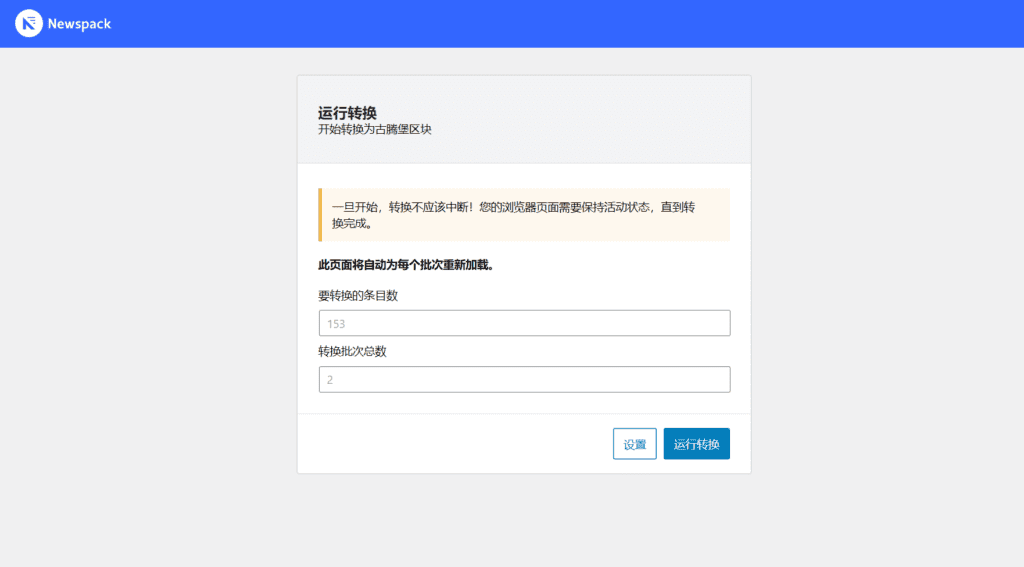Click the Newspack wordmark text
This screenshot has height=567, width=1024.
(79, 24)
